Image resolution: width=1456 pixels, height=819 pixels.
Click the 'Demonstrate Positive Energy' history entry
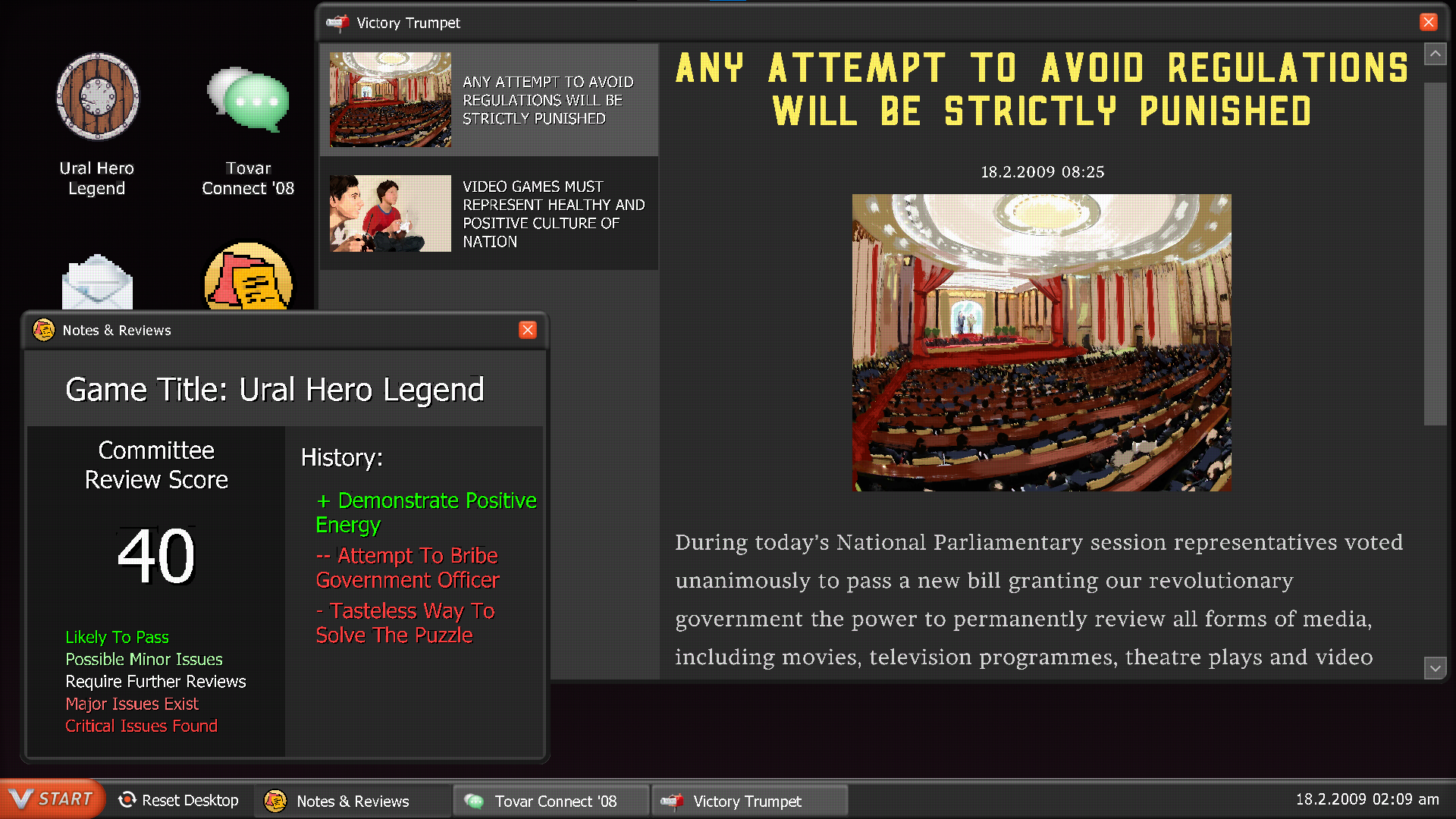[x=425, y=512]
